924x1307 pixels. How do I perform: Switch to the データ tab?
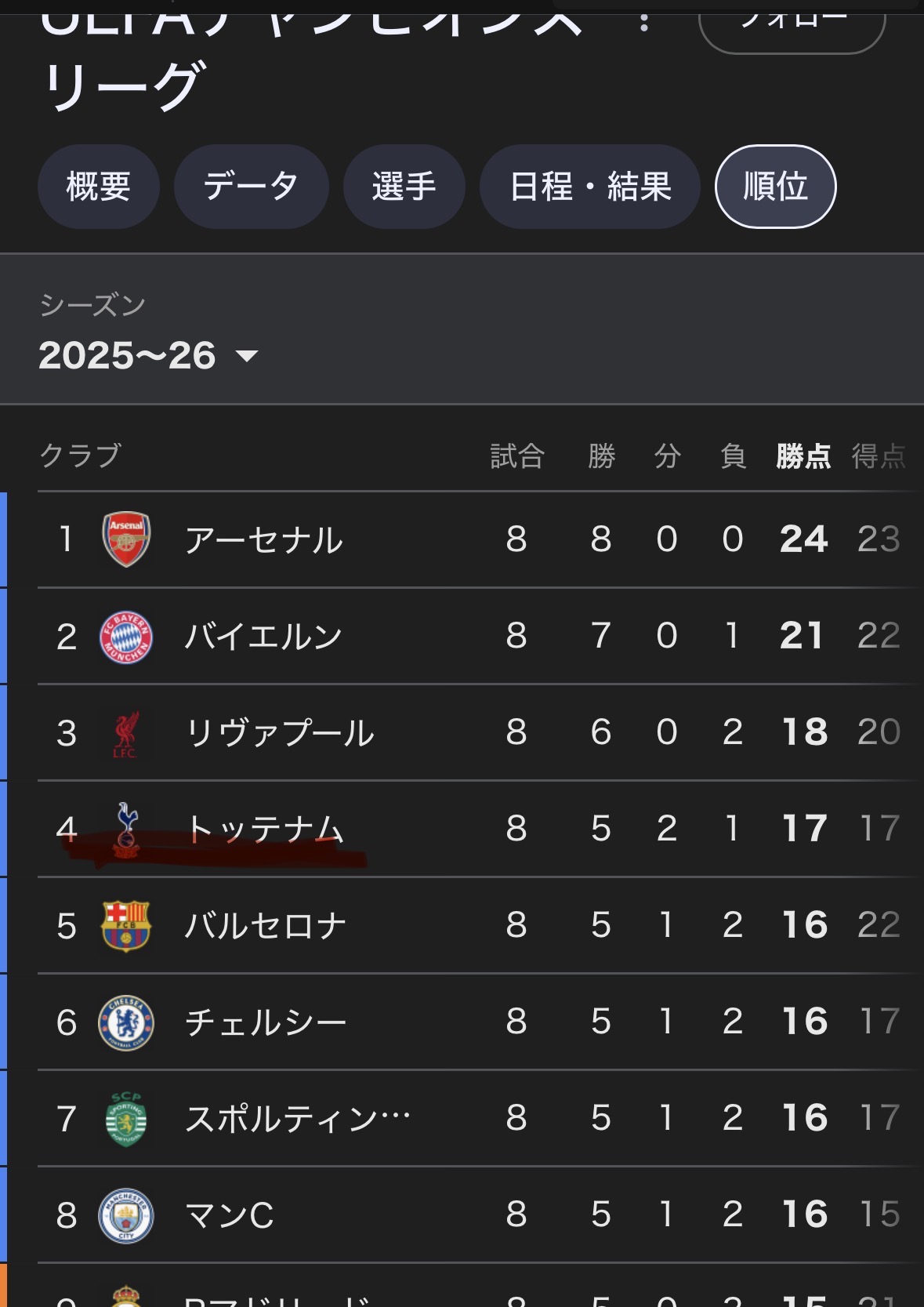tap(251, 187)
